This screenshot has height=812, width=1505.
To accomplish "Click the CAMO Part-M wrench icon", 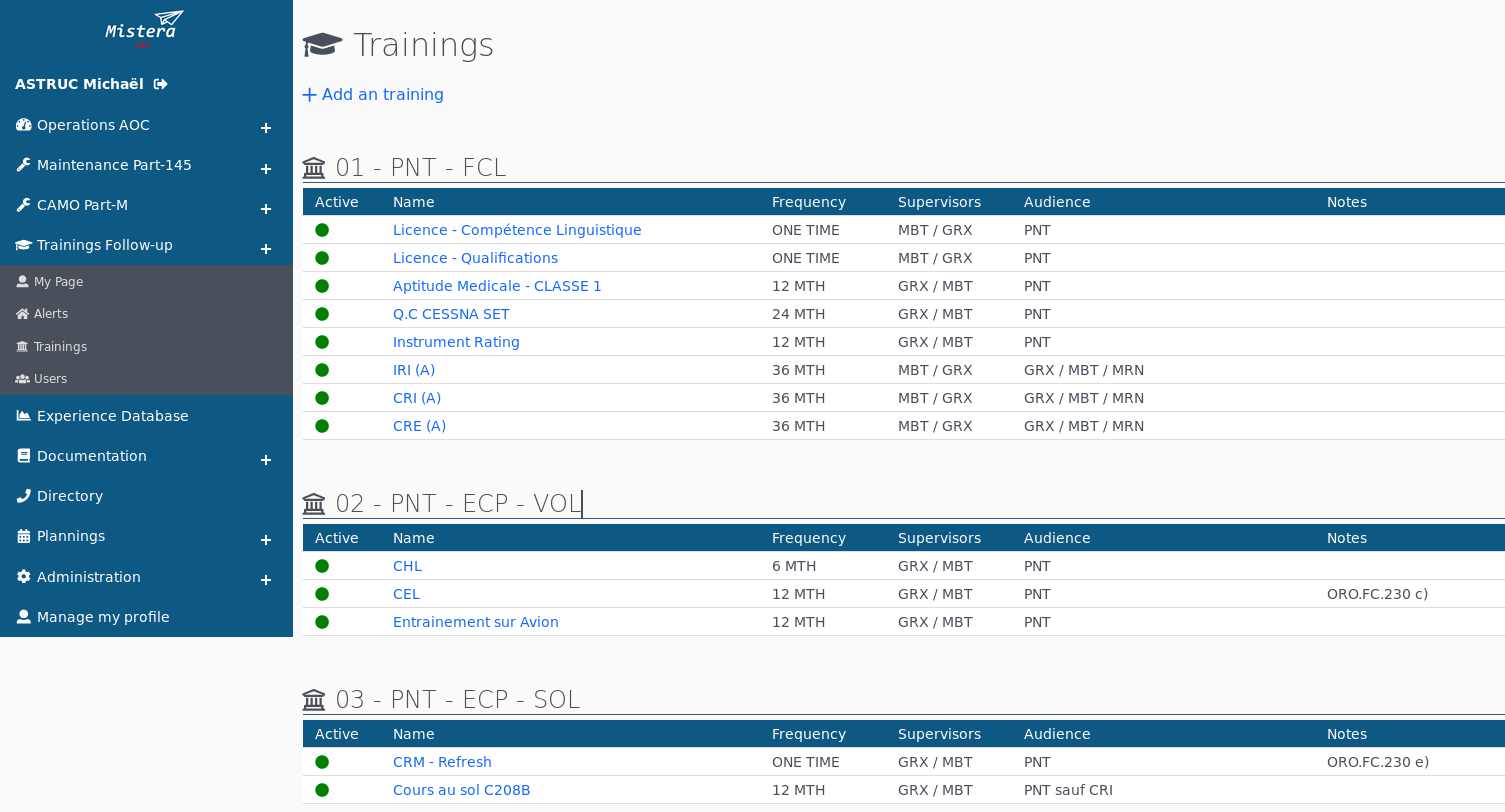I will point(24,205).
